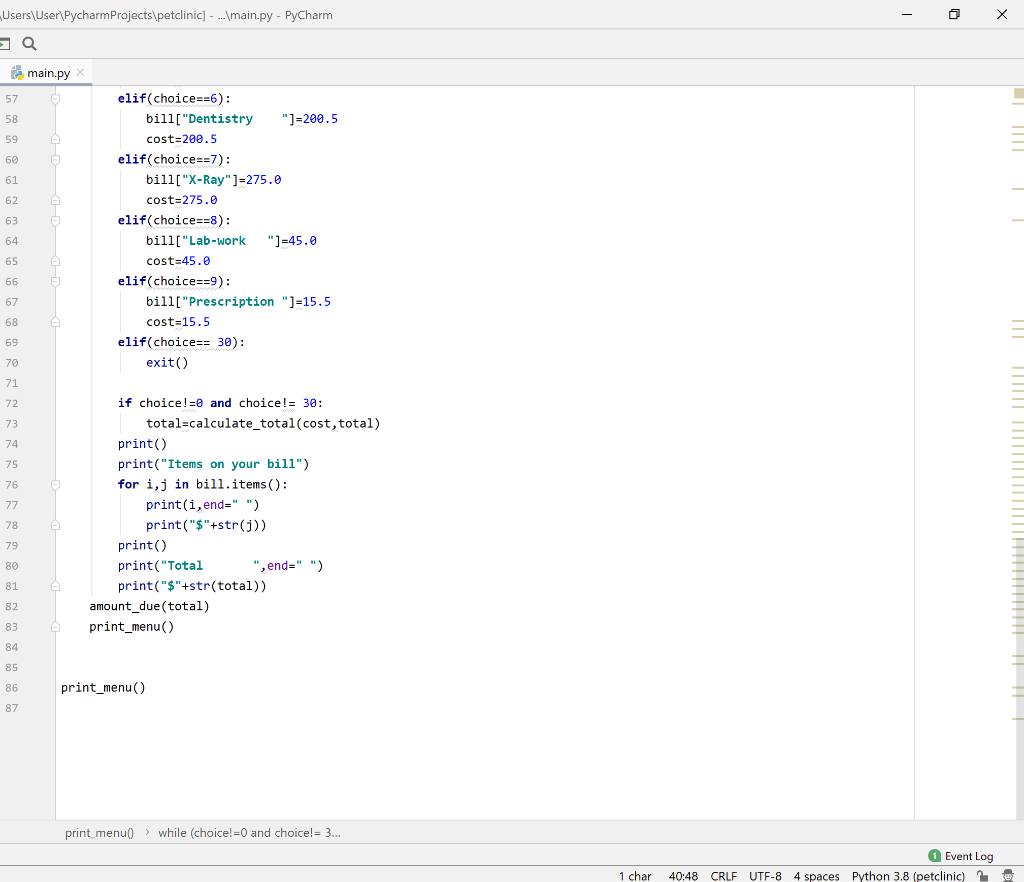The image size is (1024, 882).
Task: Click the 40:48 caret position indicator
Action: click(683, 876)
